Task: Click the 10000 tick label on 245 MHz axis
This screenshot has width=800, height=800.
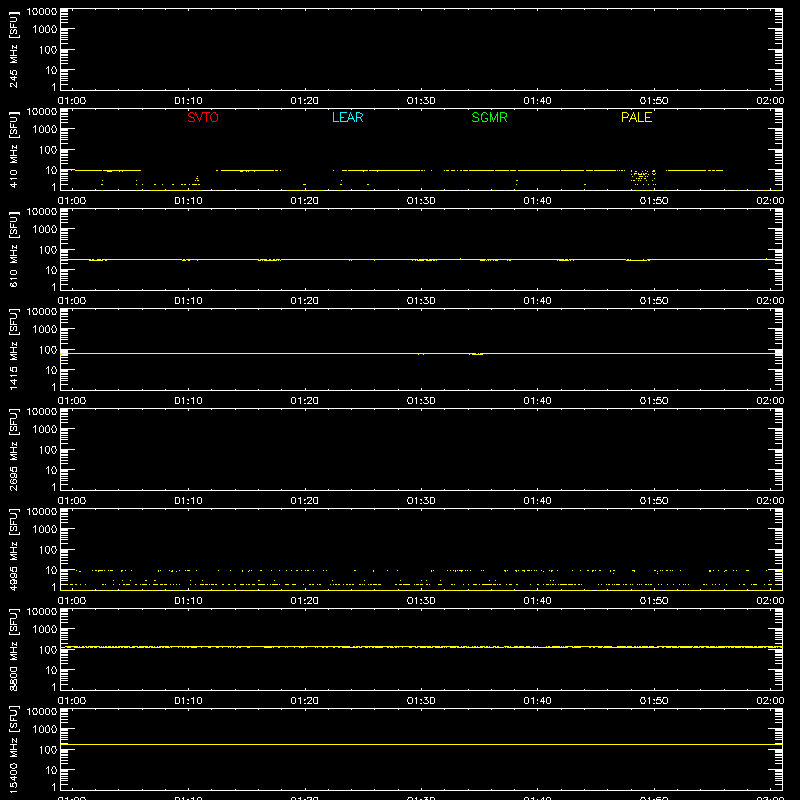Action: pyautogui.click(x=42, y=12)
